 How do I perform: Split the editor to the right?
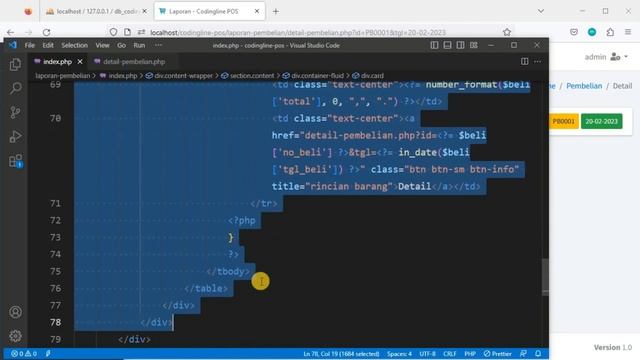(524, 61)
